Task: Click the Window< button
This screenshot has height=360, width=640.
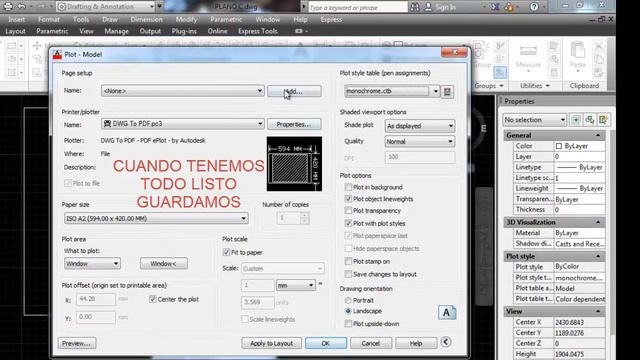Action: [x=164, y=264]
